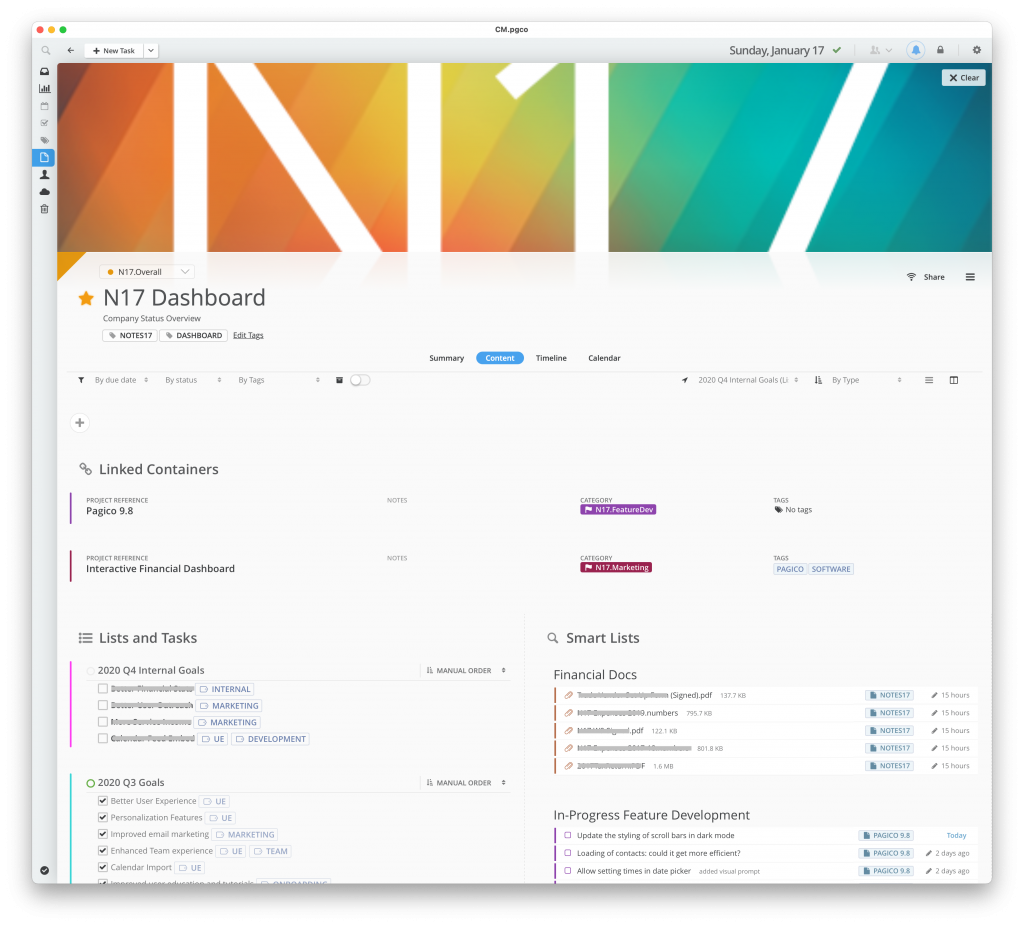Click the small calendar icon in filter bar
Screen dimensions: 1024x926
click(340, 380)
